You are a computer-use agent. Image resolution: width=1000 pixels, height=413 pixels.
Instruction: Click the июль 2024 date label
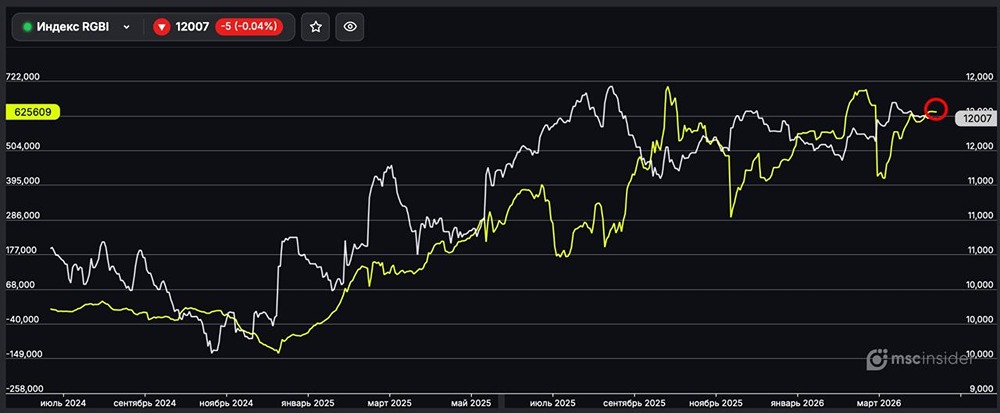(63, 401)
